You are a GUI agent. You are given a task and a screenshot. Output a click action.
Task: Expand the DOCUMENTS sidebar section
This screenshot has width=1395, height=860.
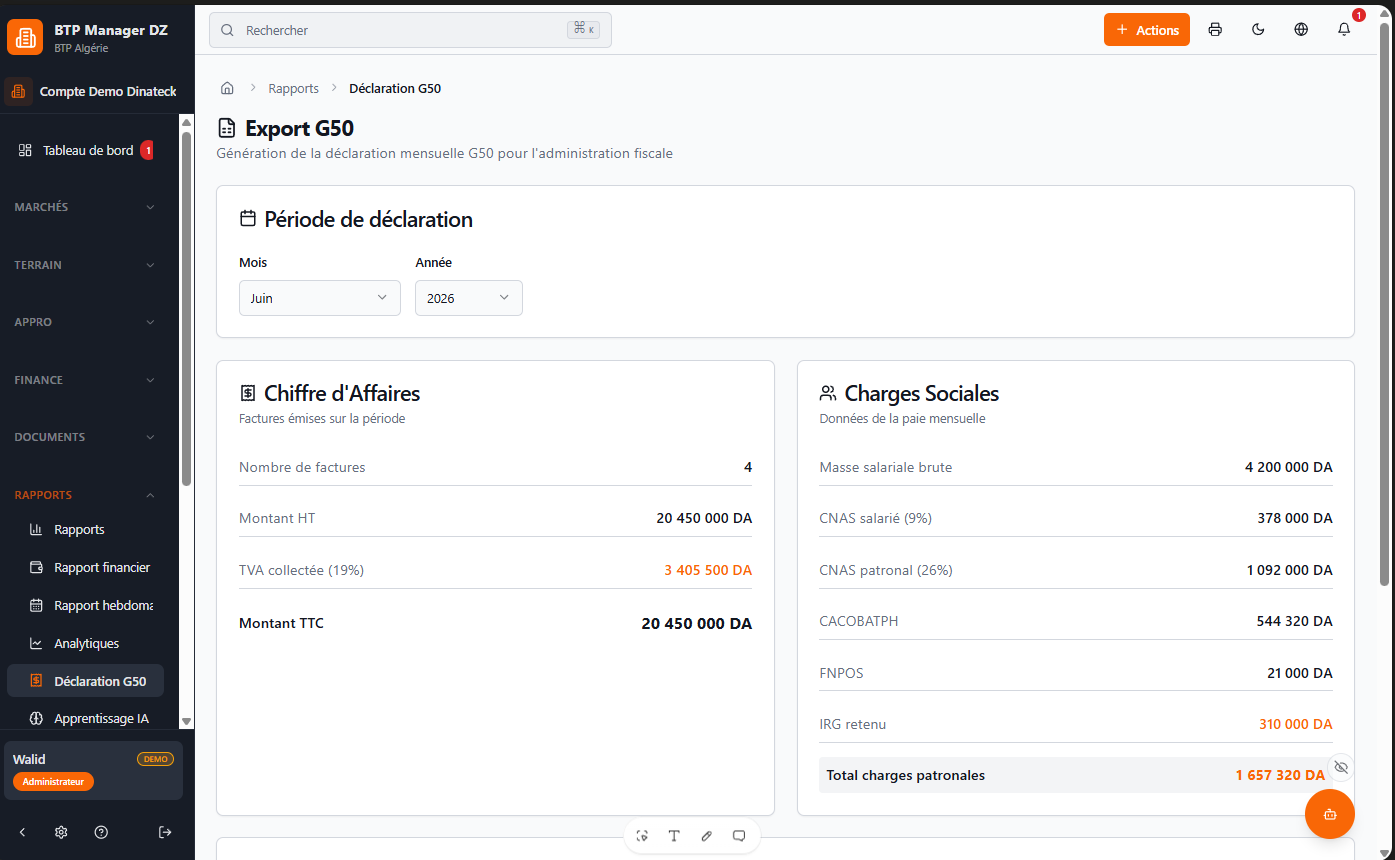coord(85,437)
